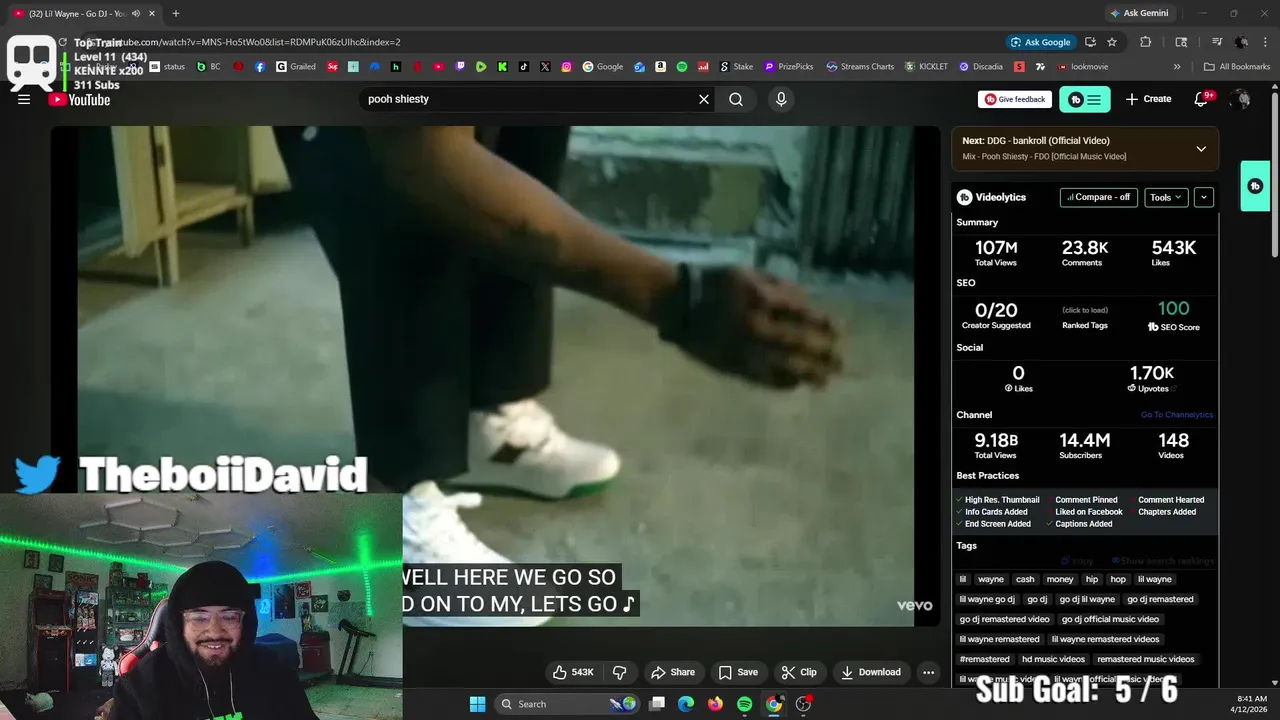
Task: Dislike the video with thumbs down
Action: (x=619, y=672)
